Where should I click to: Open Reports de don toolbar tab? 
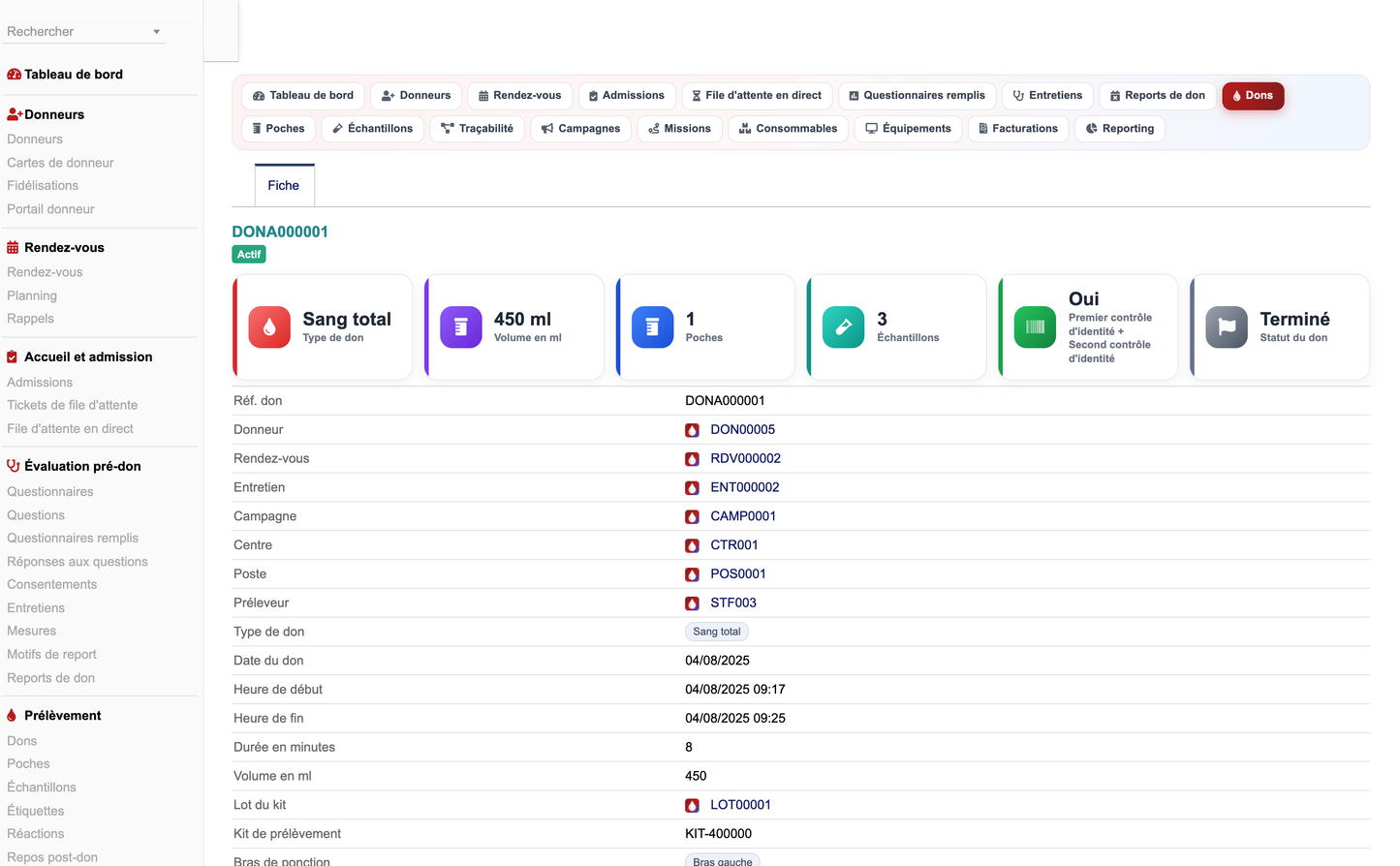tap(1158, 96)
